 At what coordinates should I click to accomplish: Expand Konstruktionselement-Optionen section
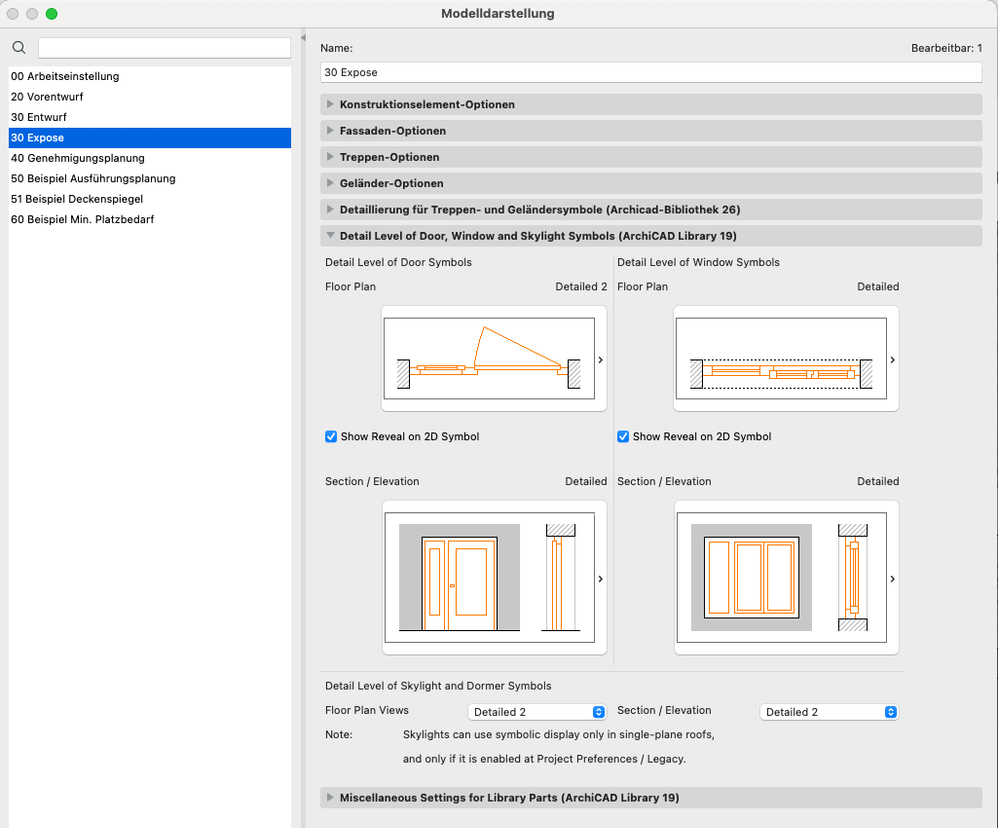650,104
